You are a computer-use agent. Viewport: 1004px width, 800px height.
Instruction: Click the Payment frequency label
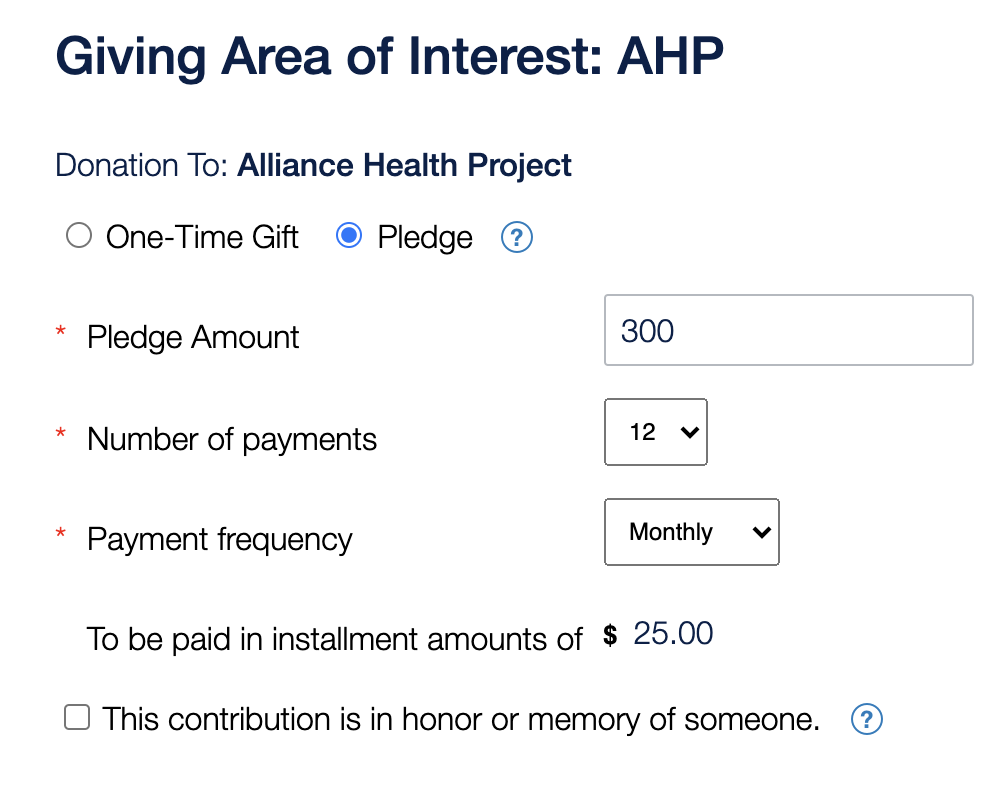220,539
